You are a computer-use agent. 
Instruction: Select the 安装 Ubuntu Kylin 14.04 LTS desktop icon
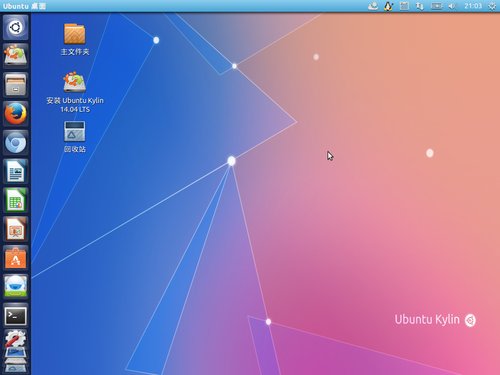coord(75,92)
